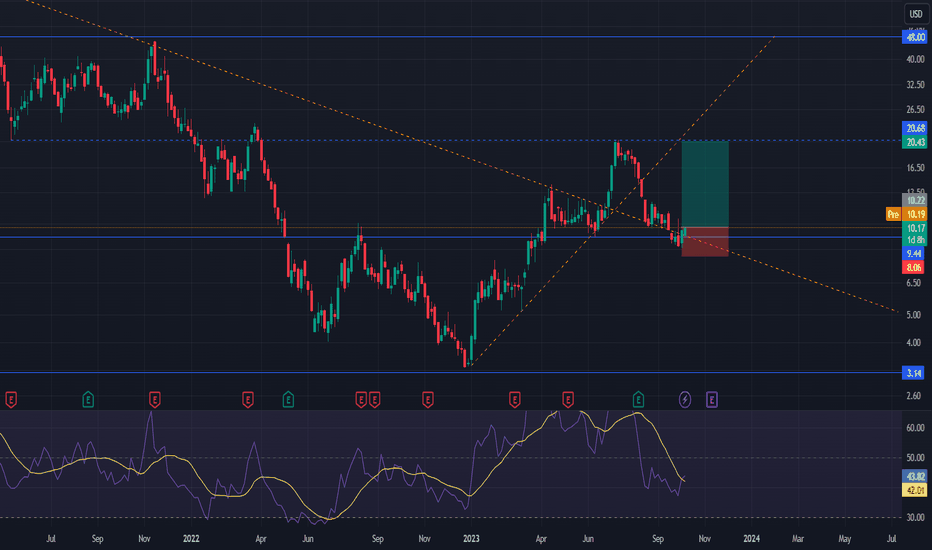
Task: Select the 48.00 horizontal line price label
Action: [x=914, y=37]
